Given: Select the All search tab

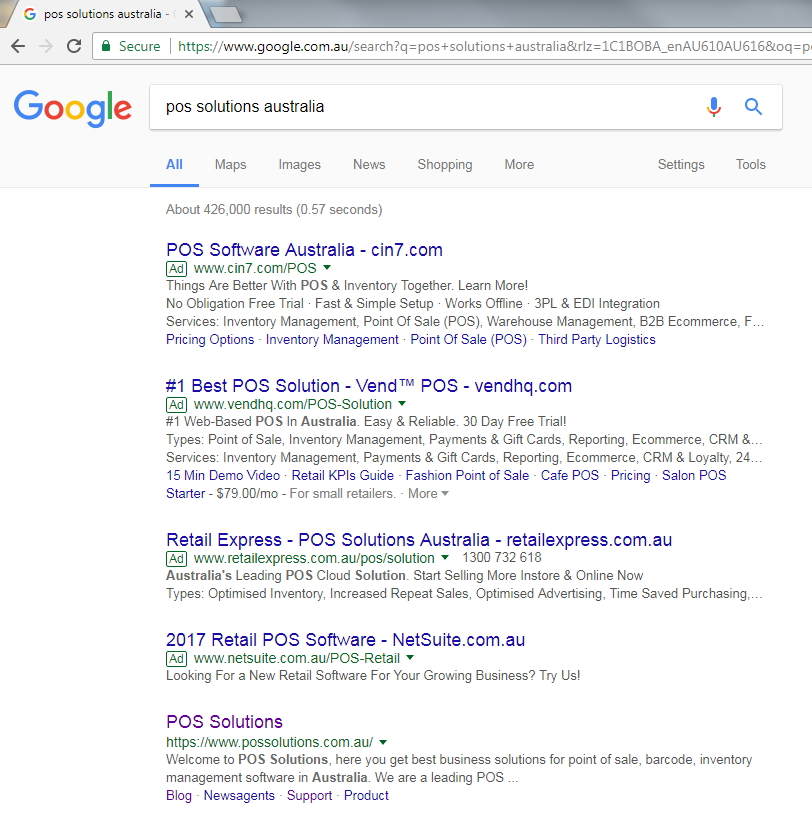Looking at the screenshot, I should coord(174,164).
